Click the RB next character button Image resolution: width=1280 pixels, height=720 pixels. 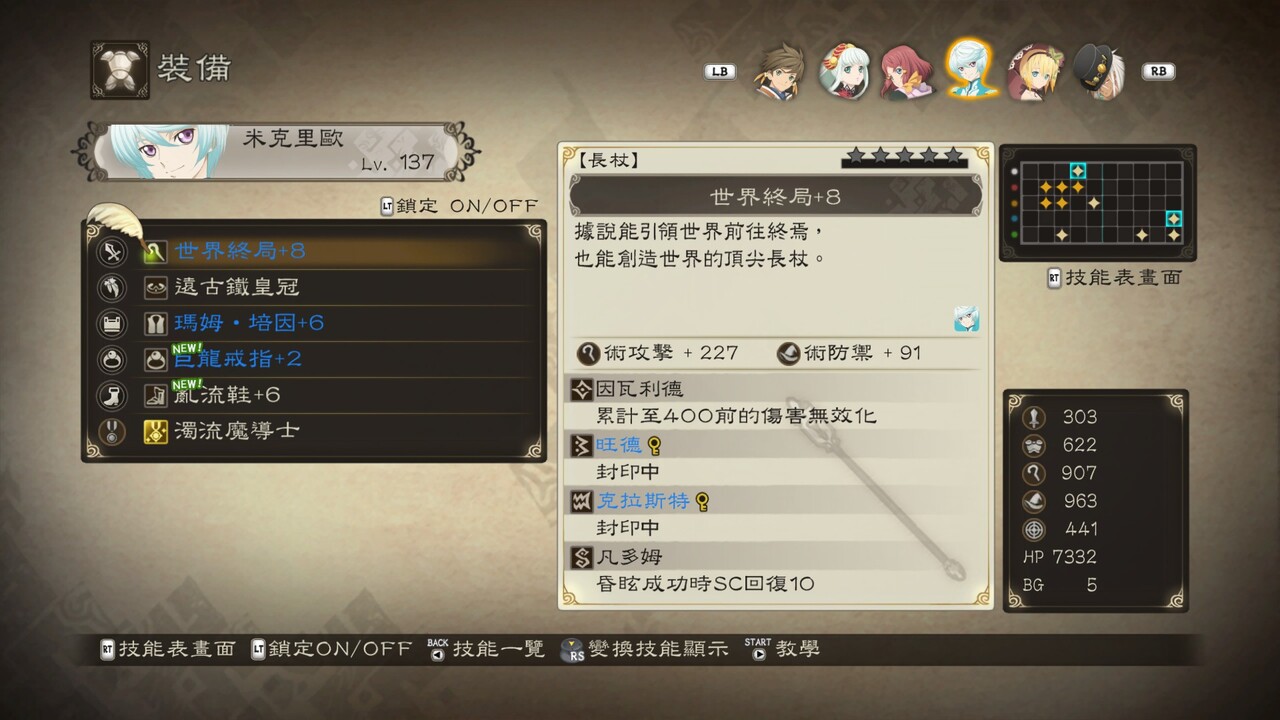pyautogui.click(x=1159, y=72)
